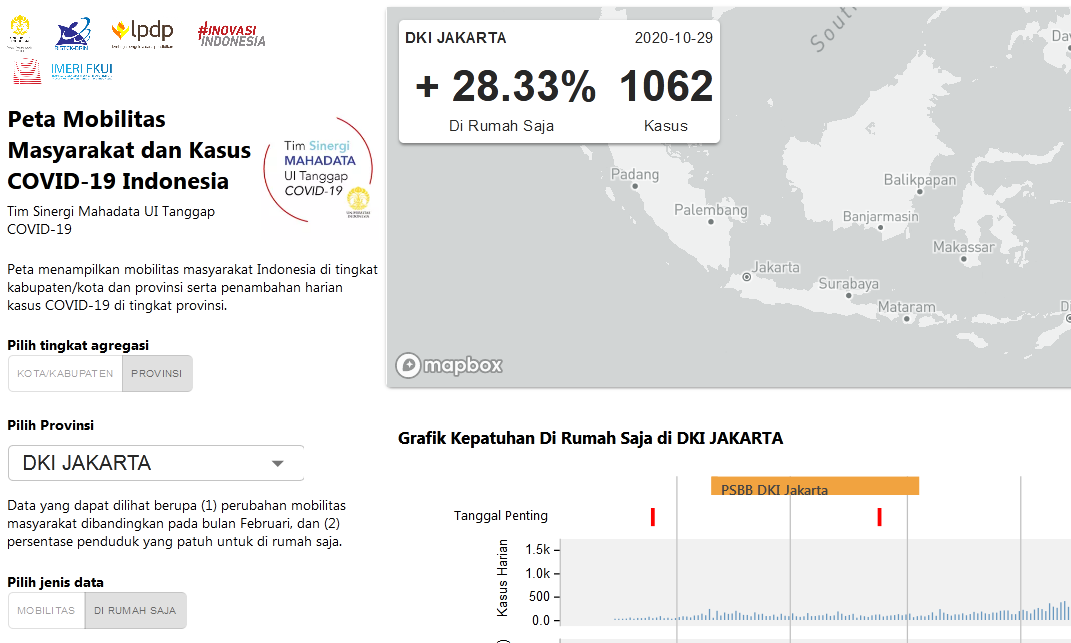This screenshot has width=1071, height=643.
Task: Select the Mapbox logo on the map
Action: point(448,365)
